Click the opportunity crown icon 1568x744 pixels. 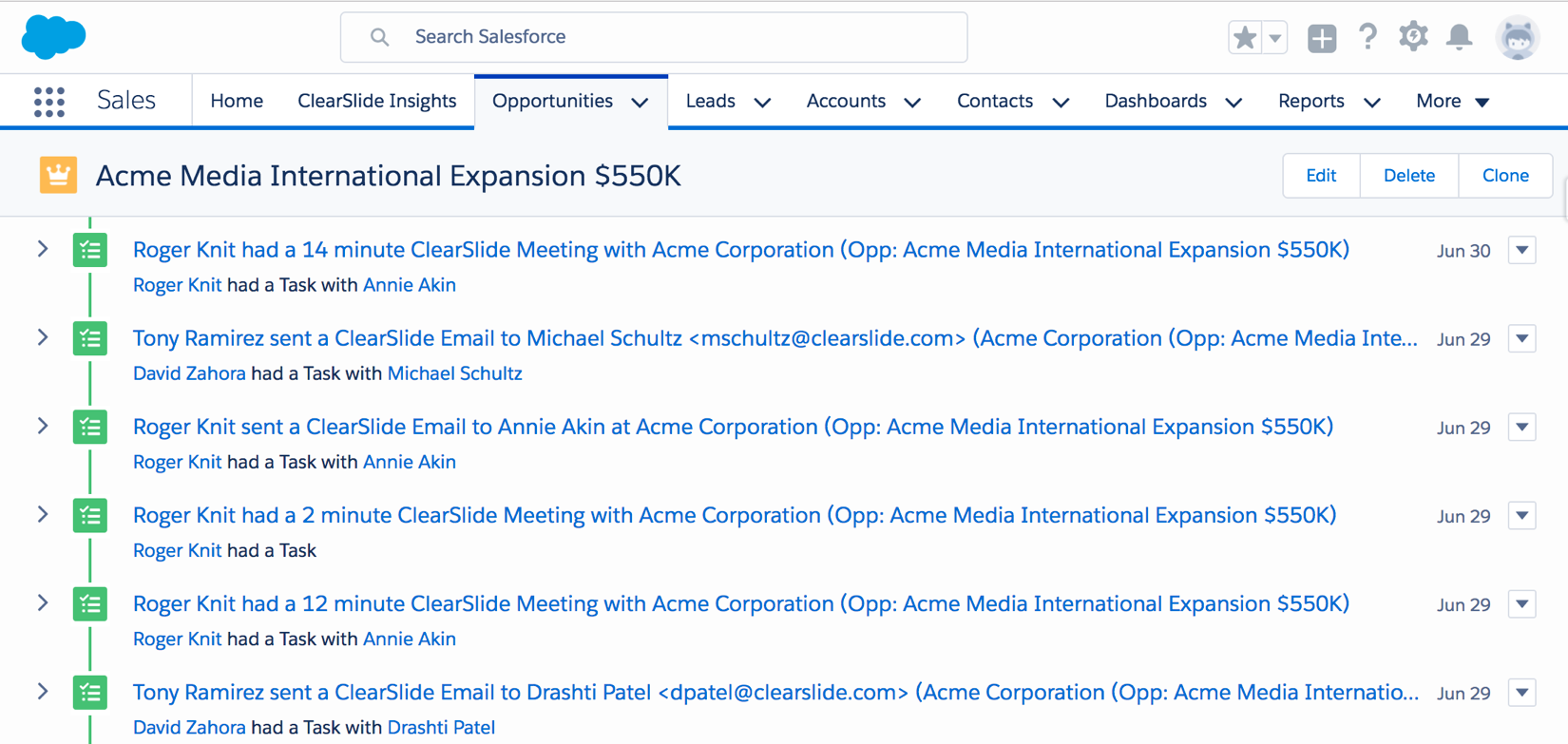(x=58, y=175)
